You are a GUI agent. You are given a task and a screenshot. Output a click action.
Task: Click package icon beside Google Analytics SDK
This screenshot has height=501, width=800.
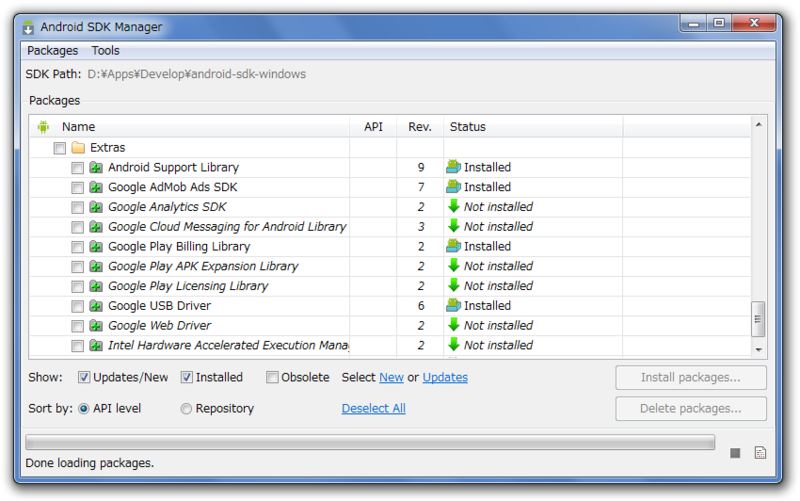coord(96,207)
